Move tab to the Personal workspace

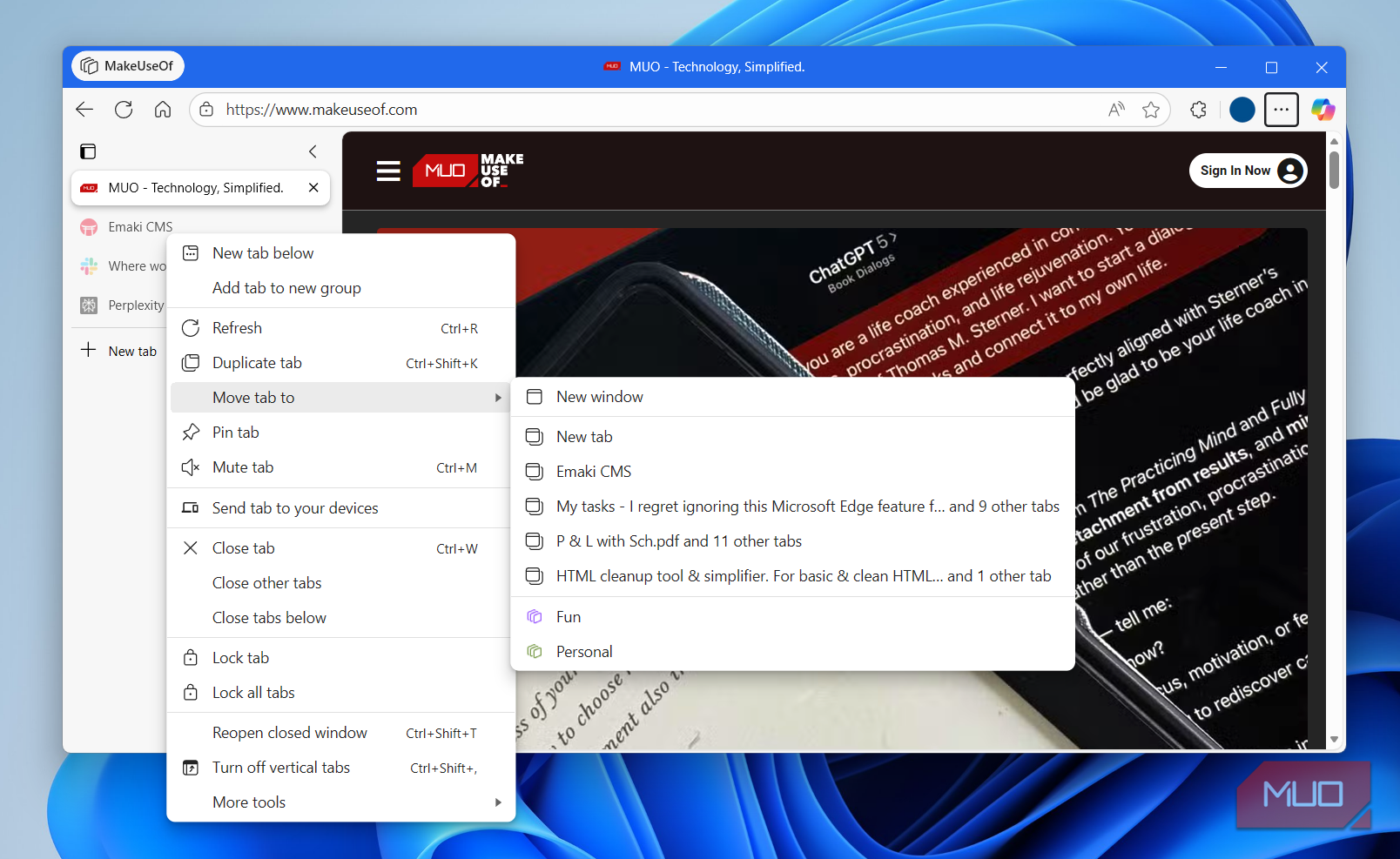[792, 652]
